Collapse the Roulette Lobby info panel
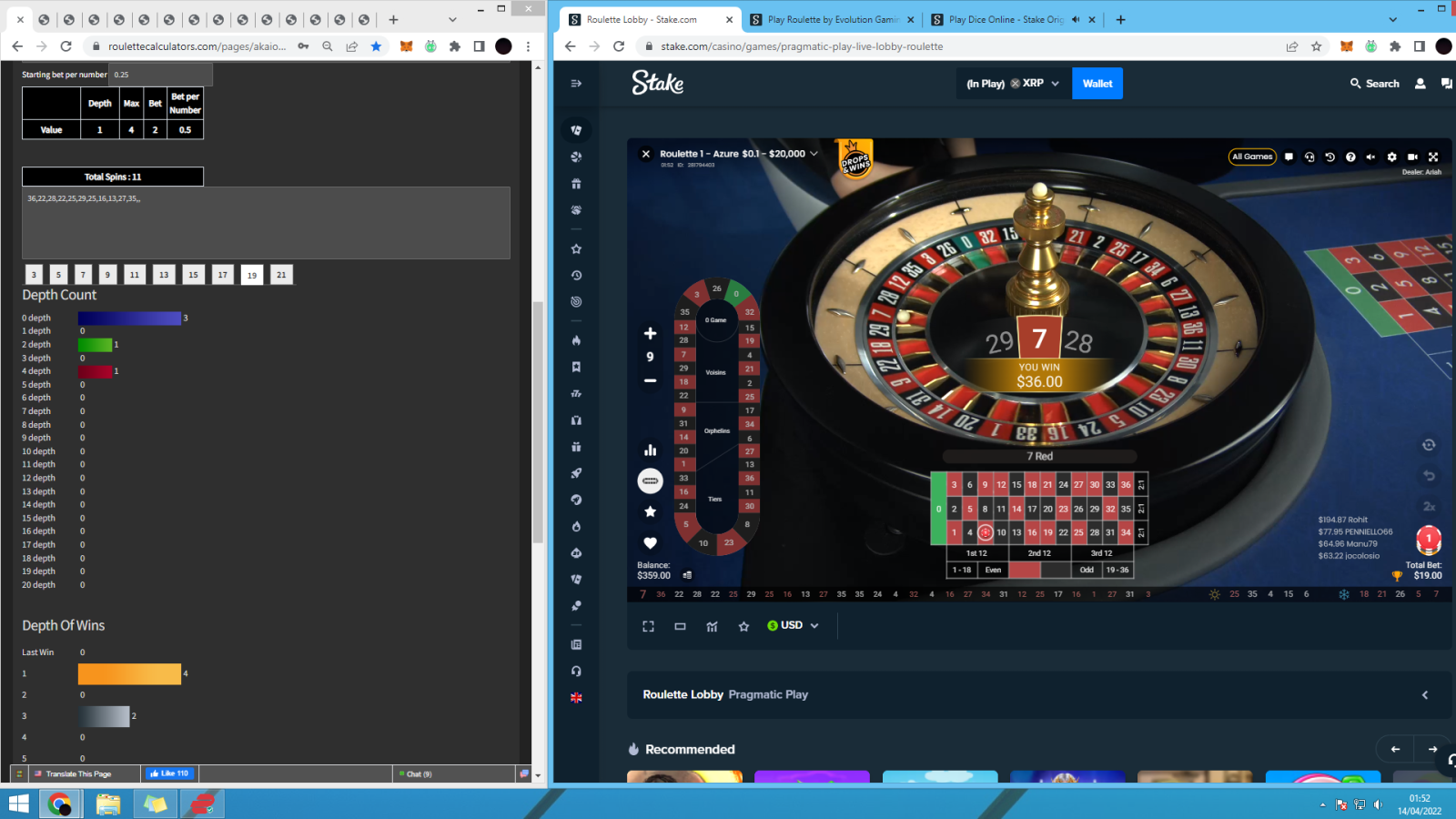The image size is (1456, 819). click(1425, 695)
